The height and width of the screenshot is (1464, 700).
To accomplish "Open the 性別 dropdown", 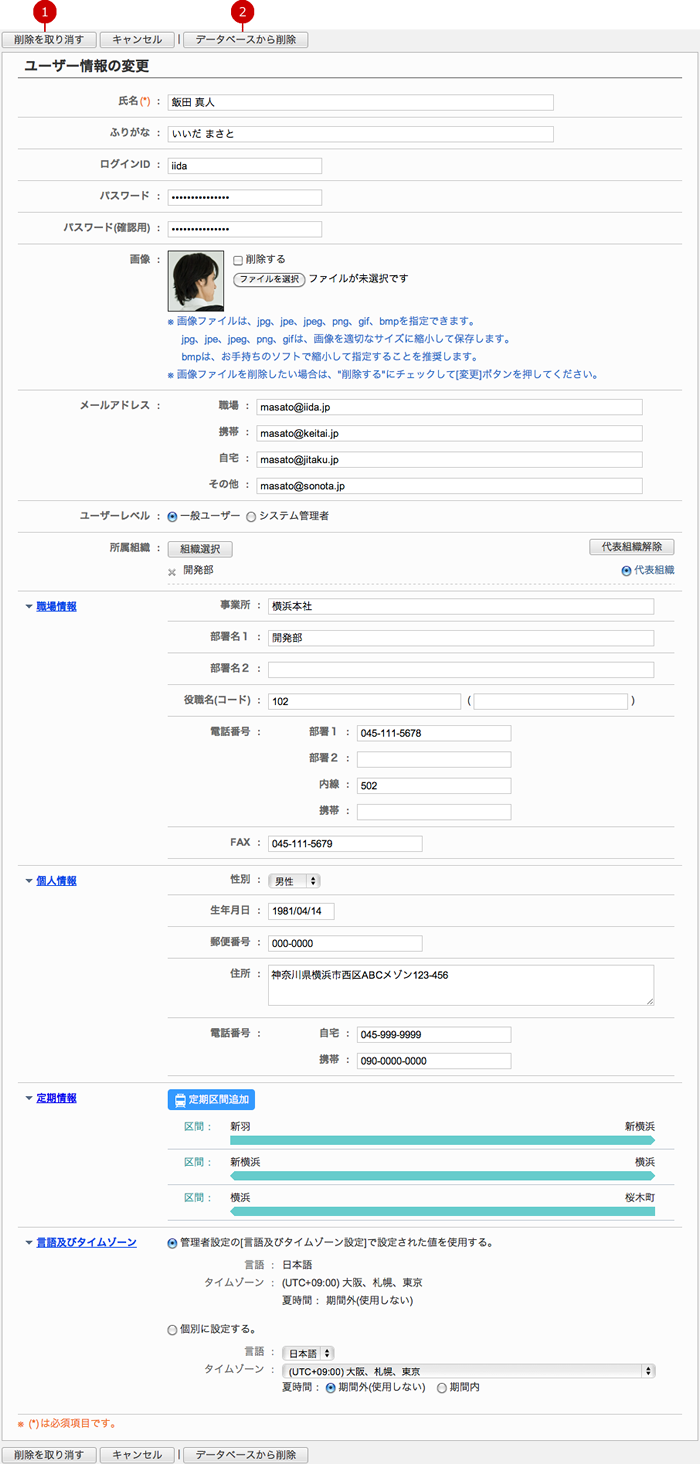I will coord(295,881).
